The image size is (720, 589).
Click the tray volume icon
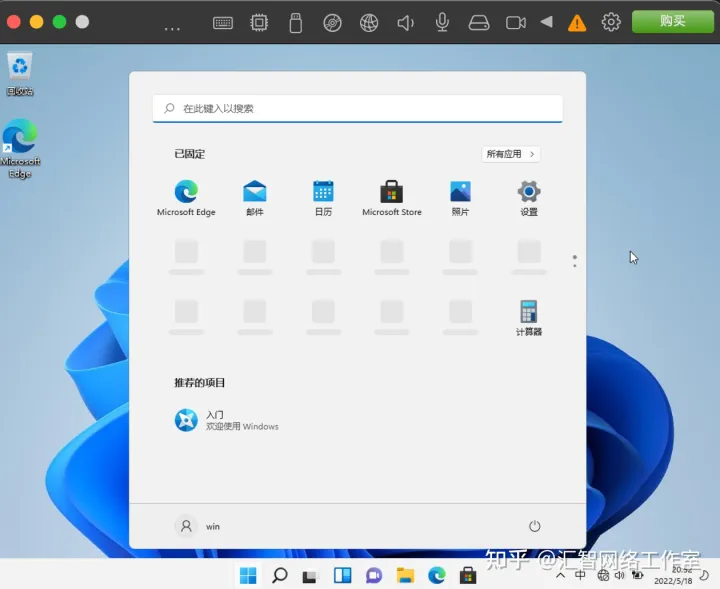(x=620, y=575)
